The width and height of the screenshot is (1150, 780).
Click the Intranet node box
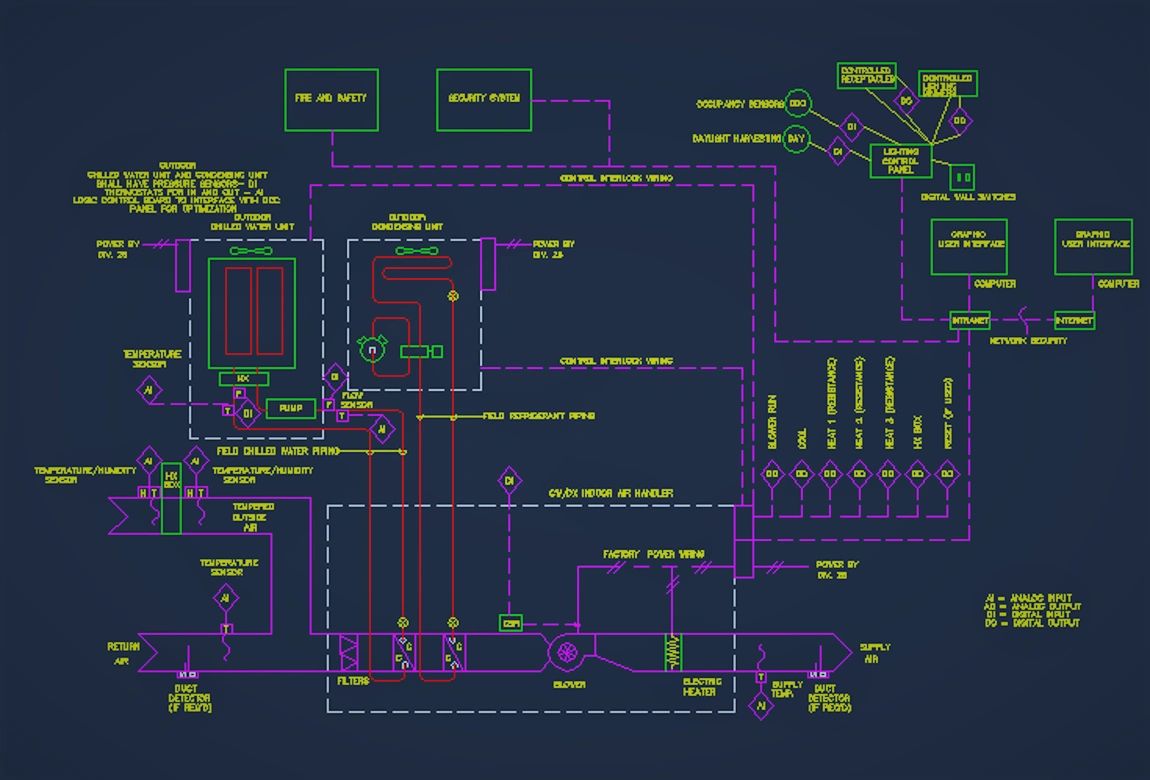[969, 321]
